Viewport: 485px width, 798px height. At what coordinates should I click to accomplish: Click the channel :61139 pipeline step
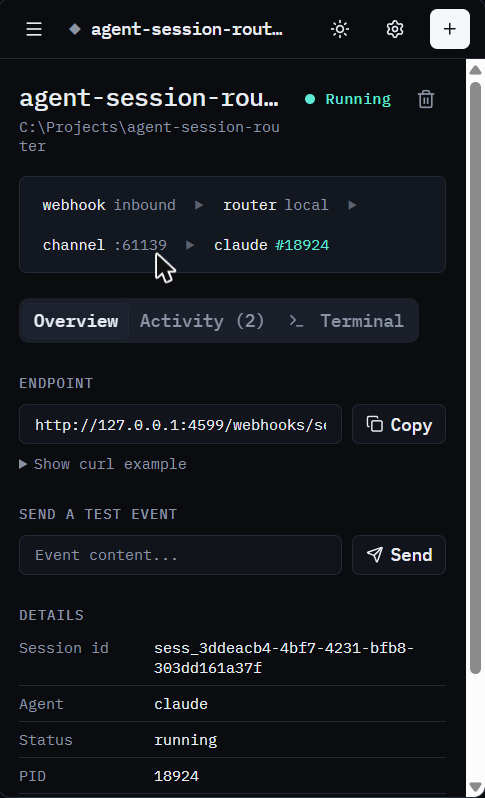click(105, 245)
